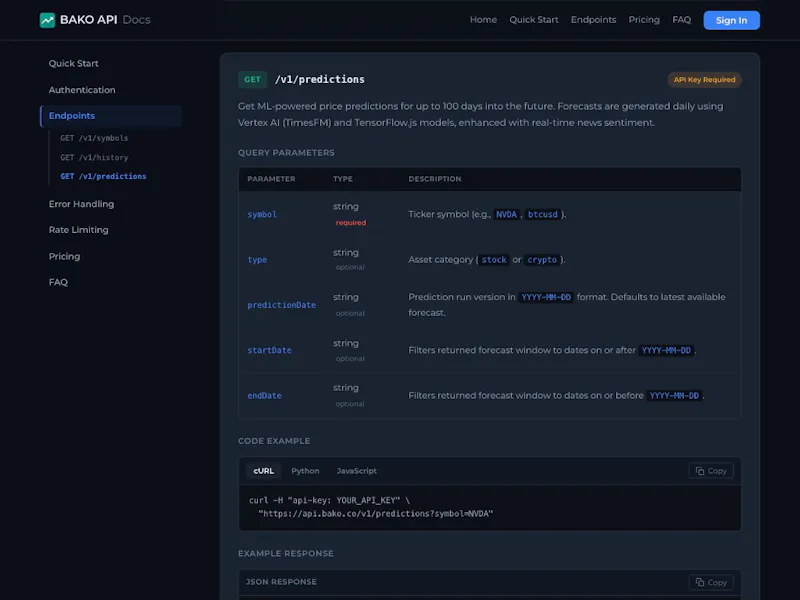Open GET /v1/history in the sidebar
800x600 pixels.
click(94, 158)
